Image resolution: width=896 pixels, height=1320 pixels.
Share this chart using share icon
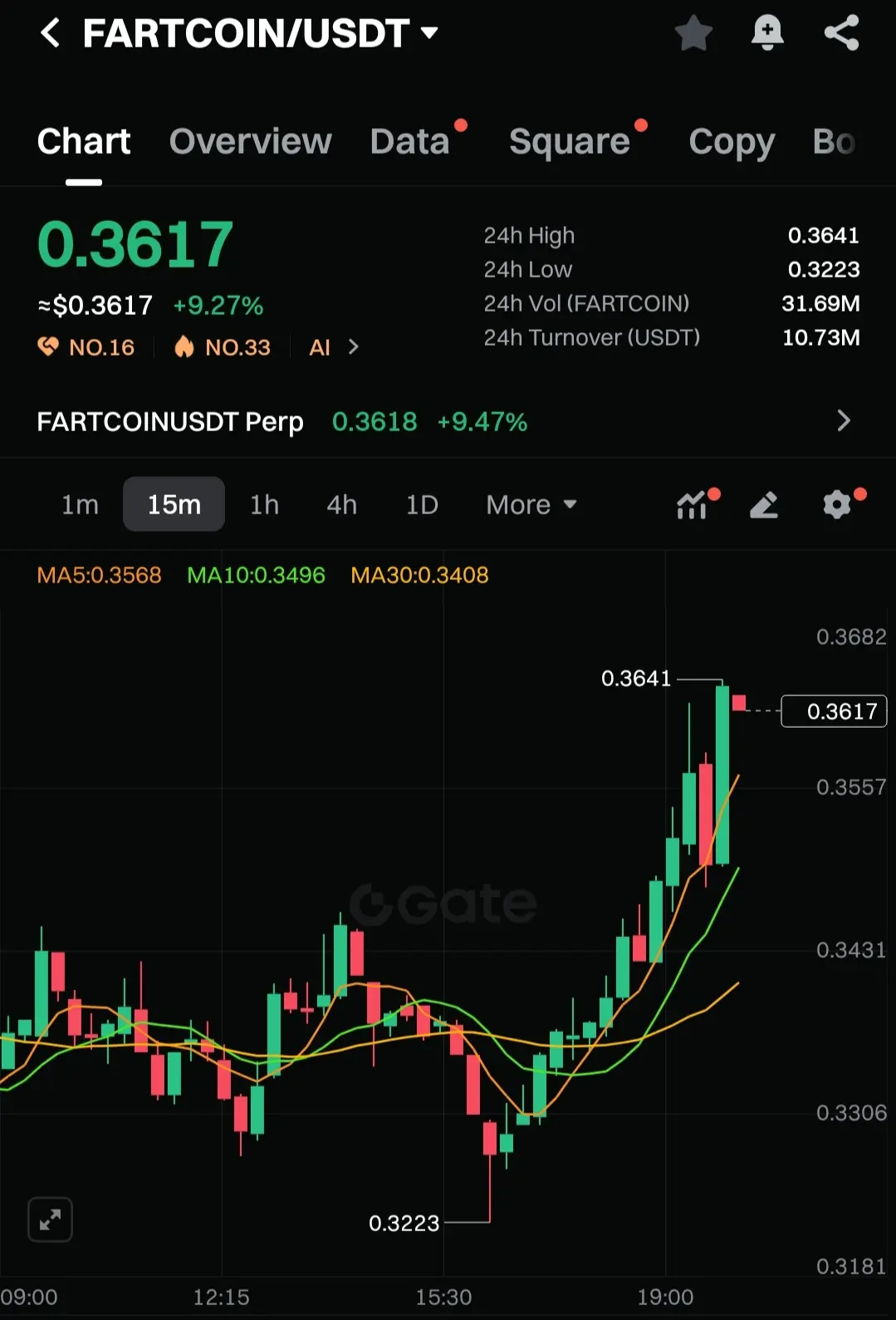coord(841,33)
